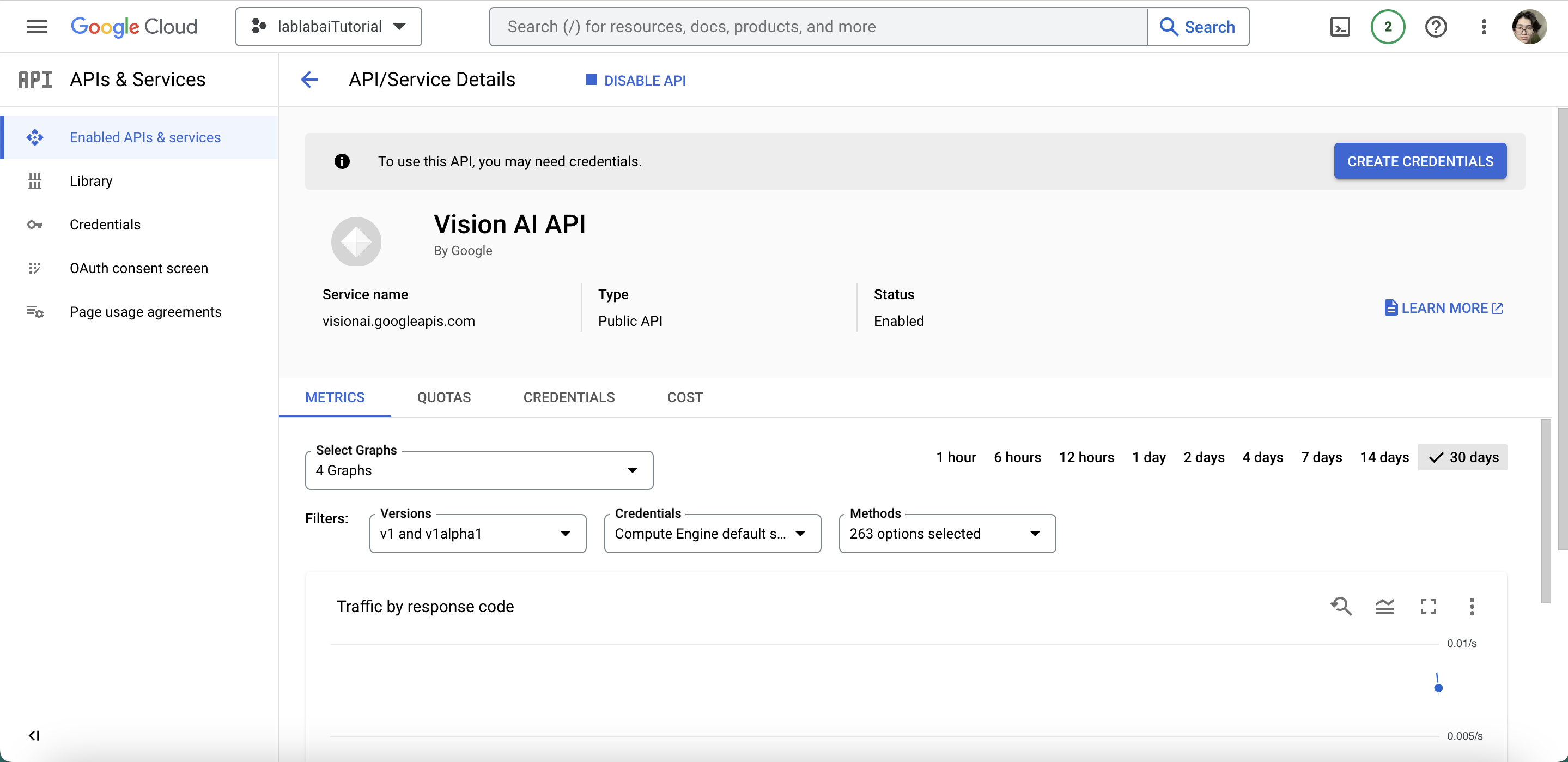This screenshot has height=762, width=1568.
Task: Click the resource search input field
Action: point(818,27)
